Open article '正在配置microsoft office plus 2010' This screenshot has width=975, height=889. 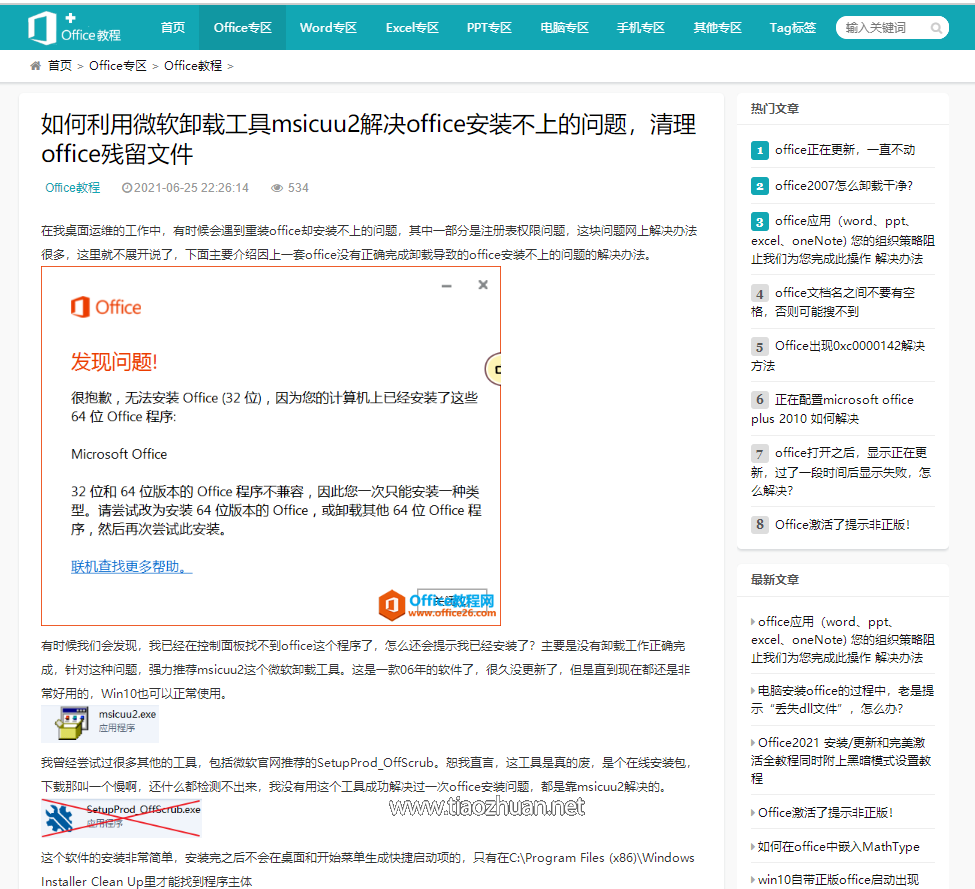833,409
